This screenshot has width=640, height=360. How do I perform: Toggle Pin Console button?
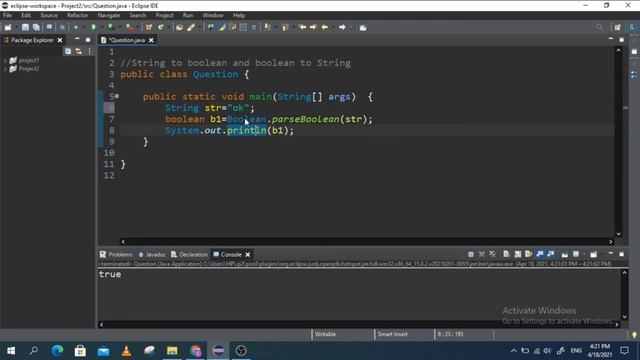tap(564, 254)
